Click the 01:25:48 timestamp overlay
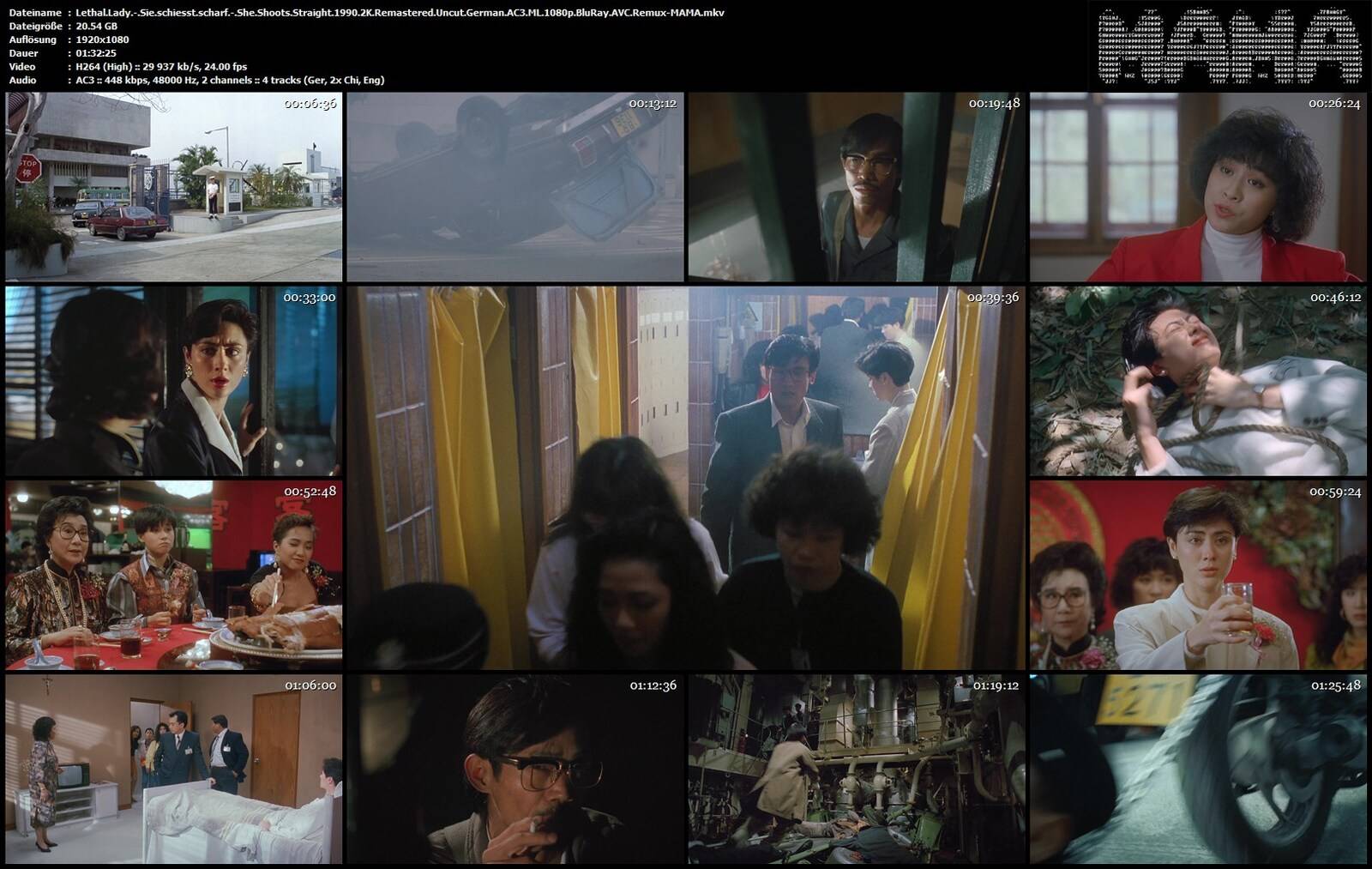 click(1336, 685)
